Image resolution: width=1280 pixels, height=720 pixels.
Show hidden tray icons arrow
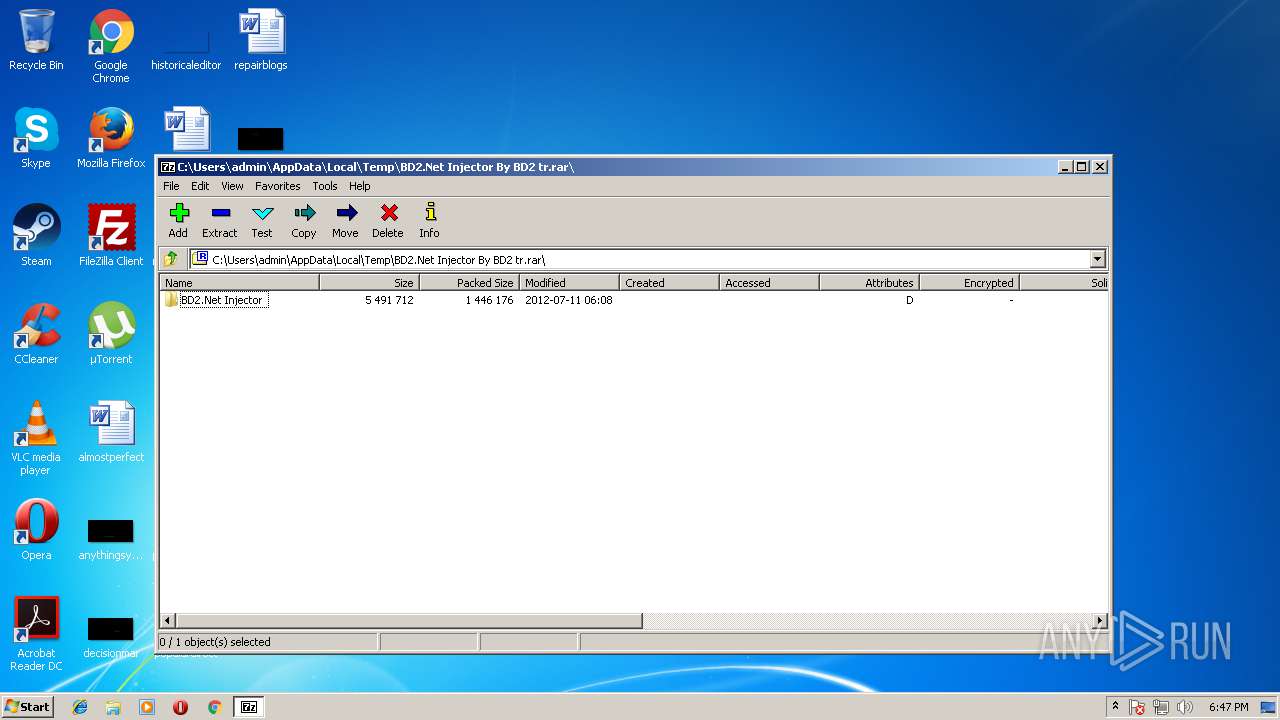(x=1116, y=707)
